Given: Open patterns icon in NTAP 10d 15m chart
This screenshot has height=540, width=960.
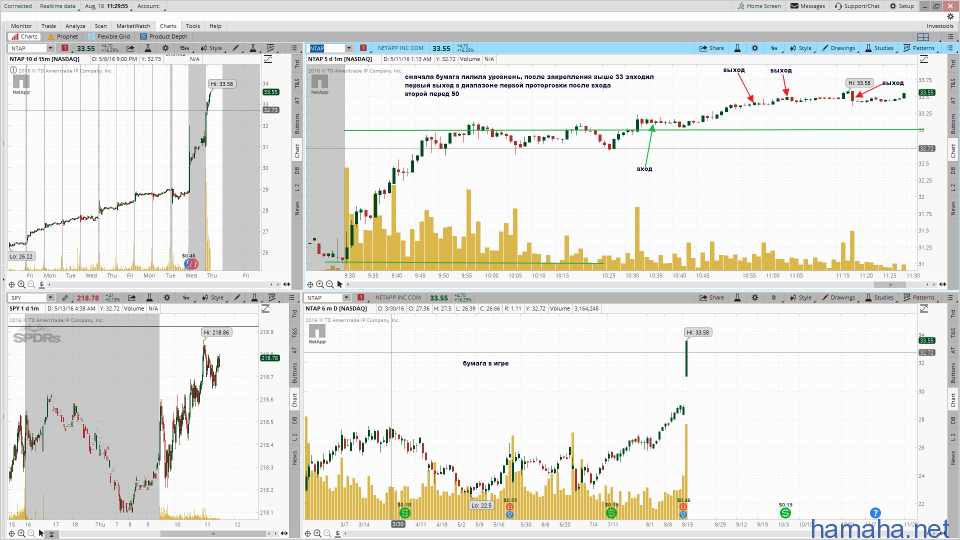Looking at the screenshot, I should [x=271, y=48].
